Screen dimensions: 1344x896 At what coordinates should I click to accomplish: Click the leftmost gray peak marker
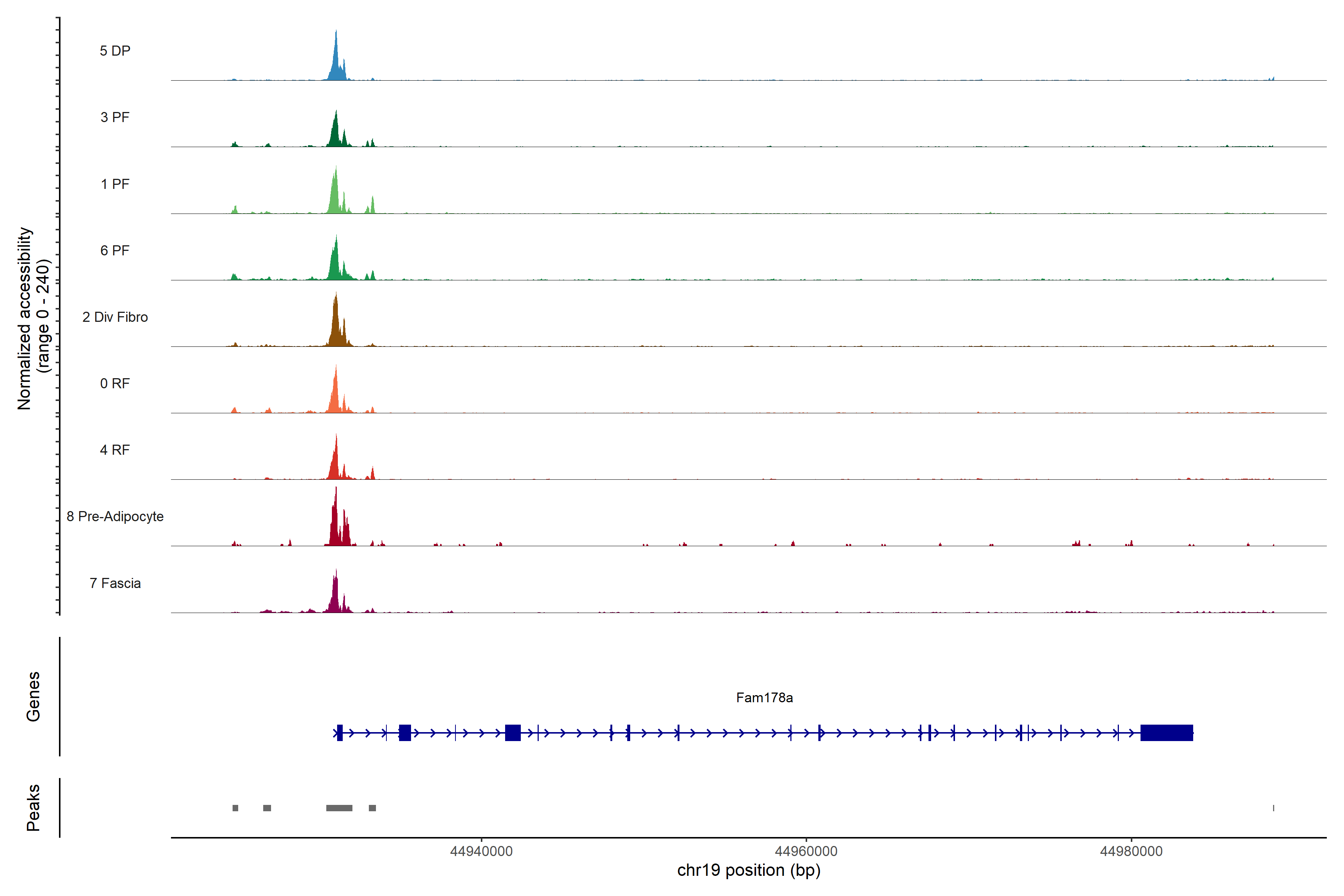coord(236,808)
